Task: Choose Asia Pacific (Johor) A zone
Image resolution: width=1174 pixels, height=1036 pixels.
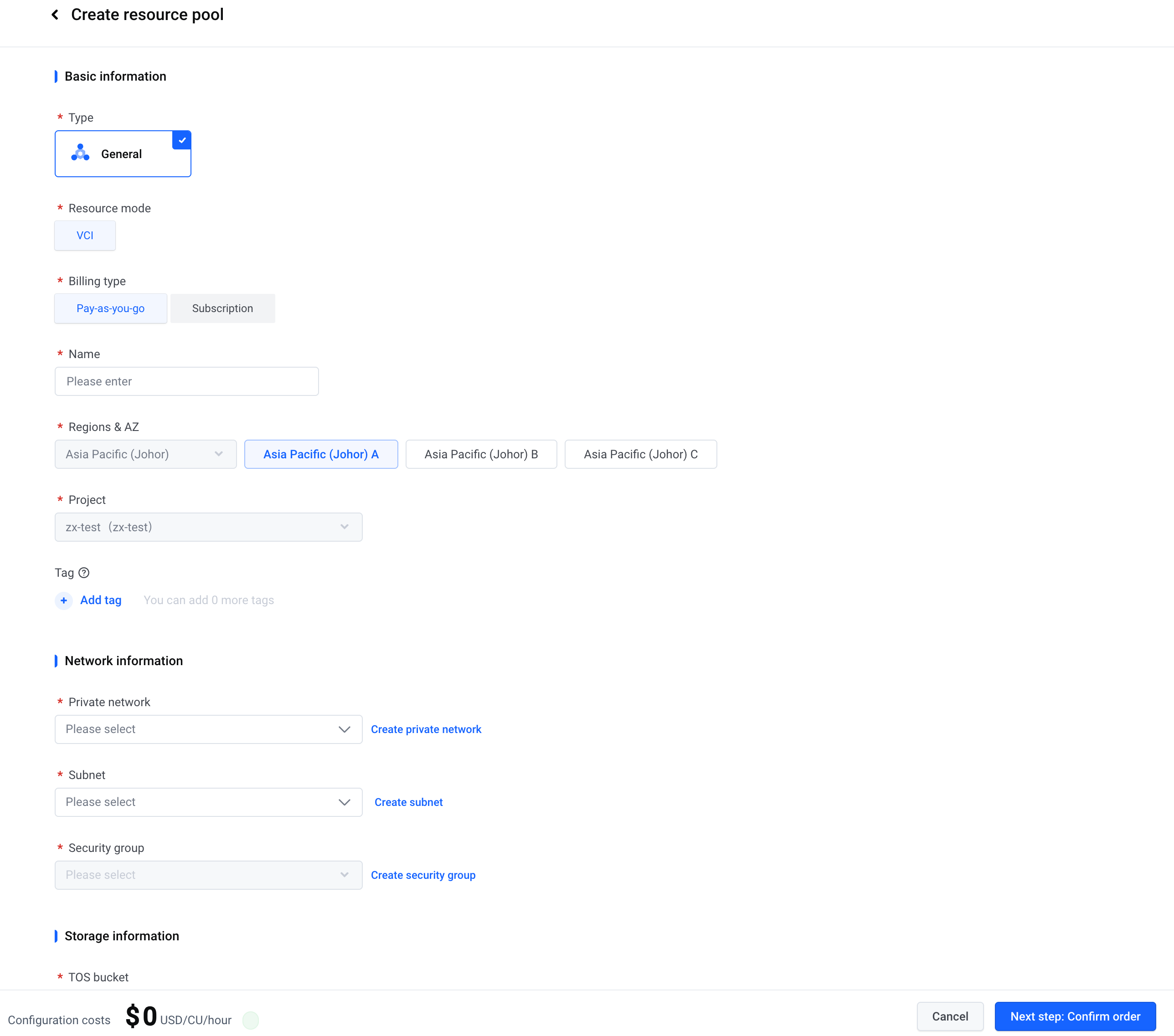Action: point(320,454)
